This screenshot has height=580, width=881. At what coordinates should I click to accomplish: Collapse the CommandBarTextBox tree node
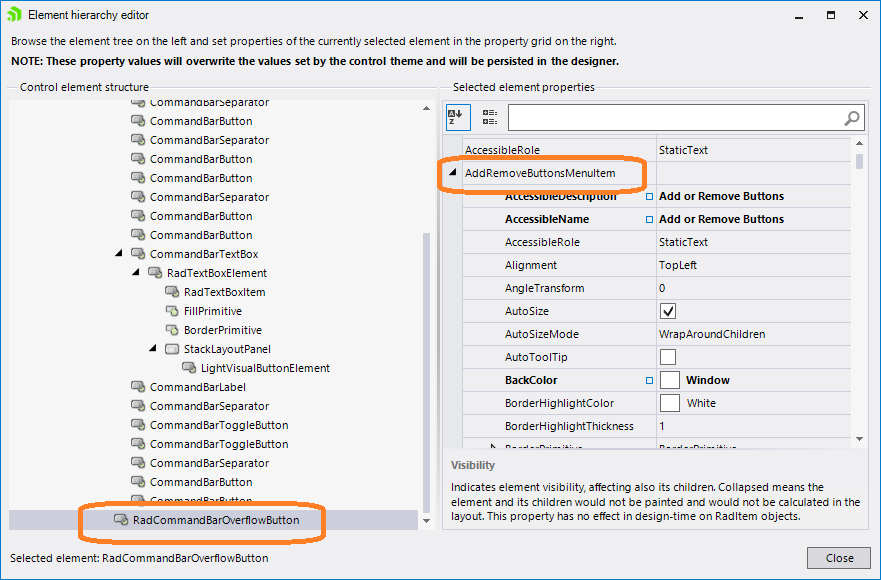click(120, 254)
